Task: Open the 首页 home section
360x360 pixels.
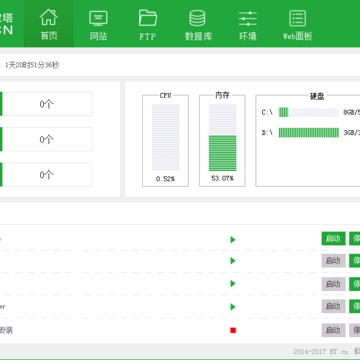Action: click(x=49, y=24)
